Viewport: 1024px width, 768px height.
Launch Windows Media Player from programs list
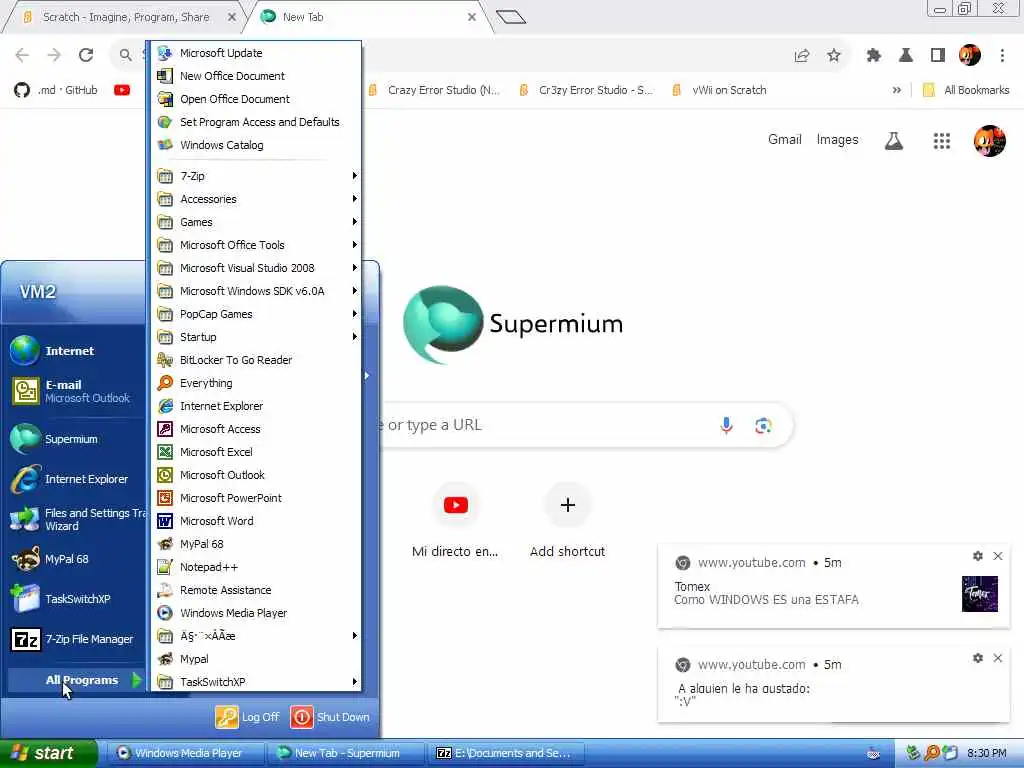[x=256, y=613]
